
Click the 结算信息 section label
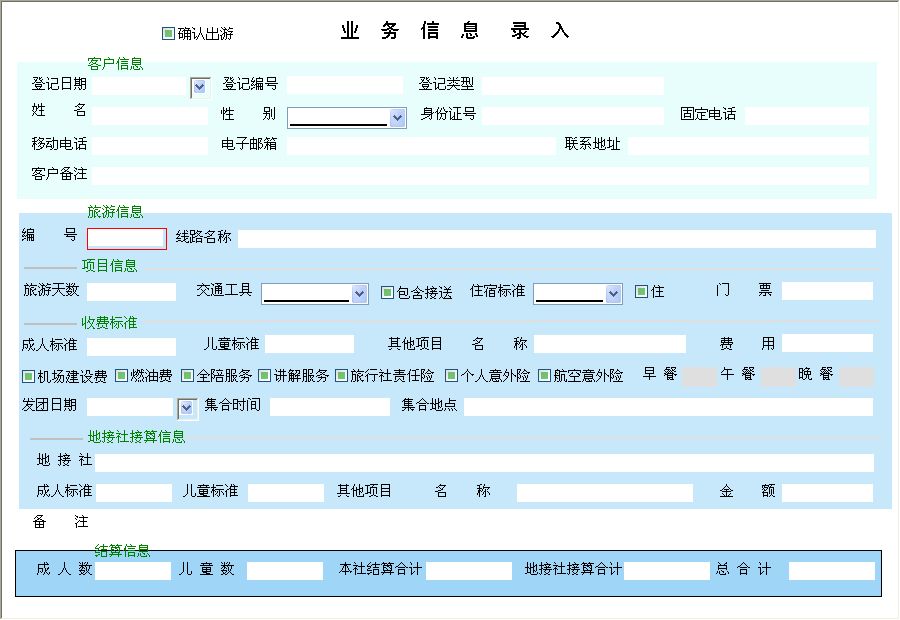pos(122,551)
